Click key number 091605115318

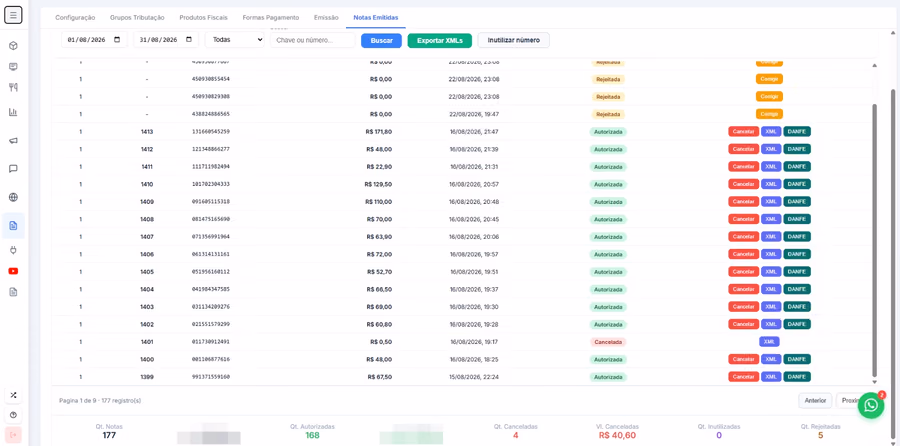(211, 201)
